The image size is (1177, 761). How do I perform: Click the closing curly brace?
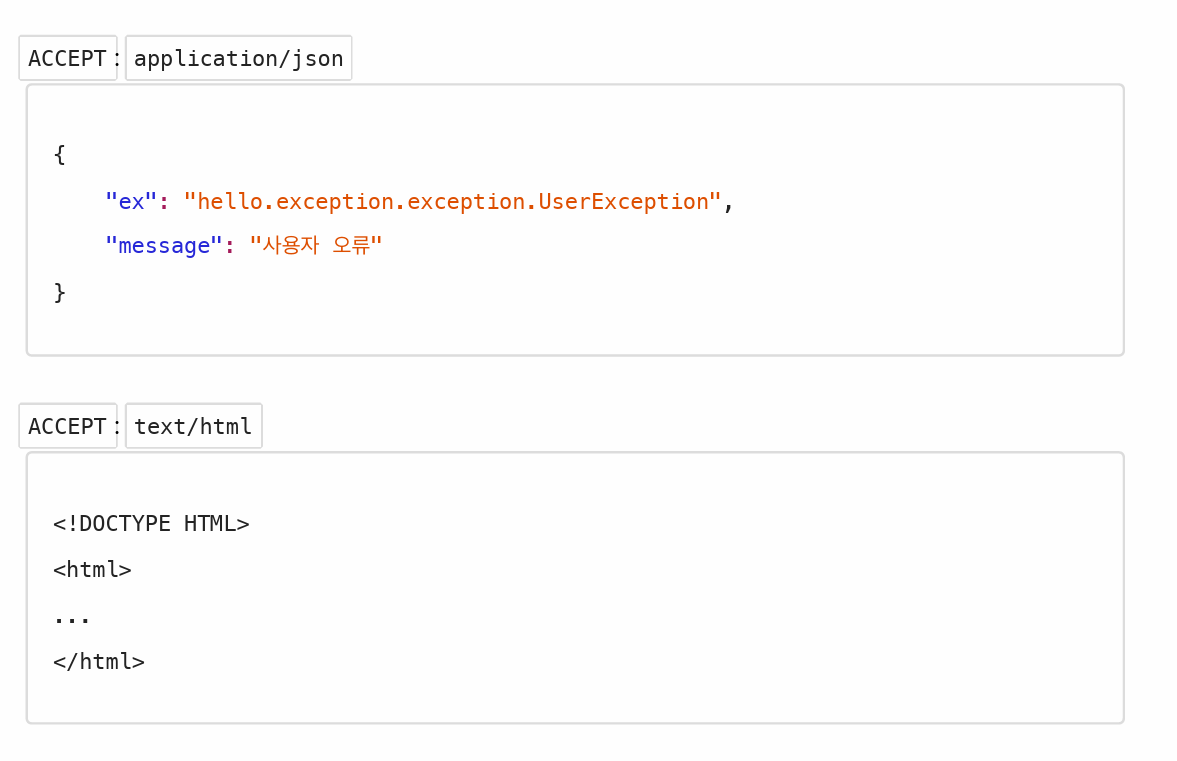(60, 292)
